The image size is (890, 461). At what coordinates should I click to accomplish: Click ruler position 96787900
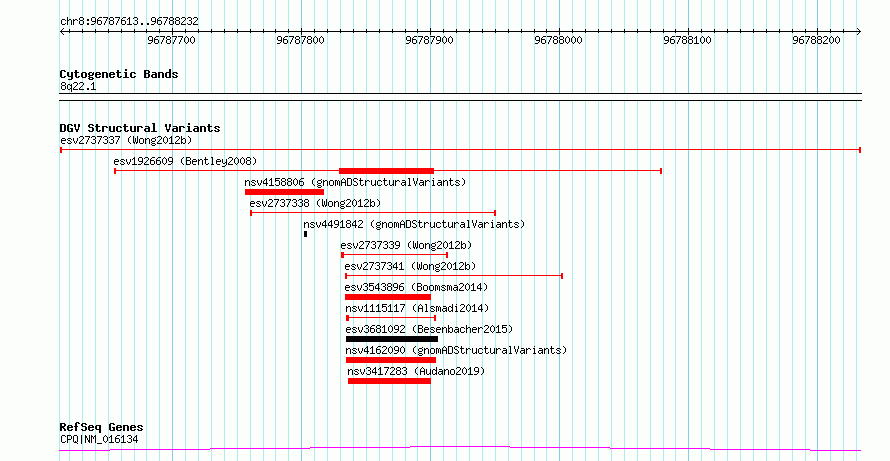click(429, 40)
